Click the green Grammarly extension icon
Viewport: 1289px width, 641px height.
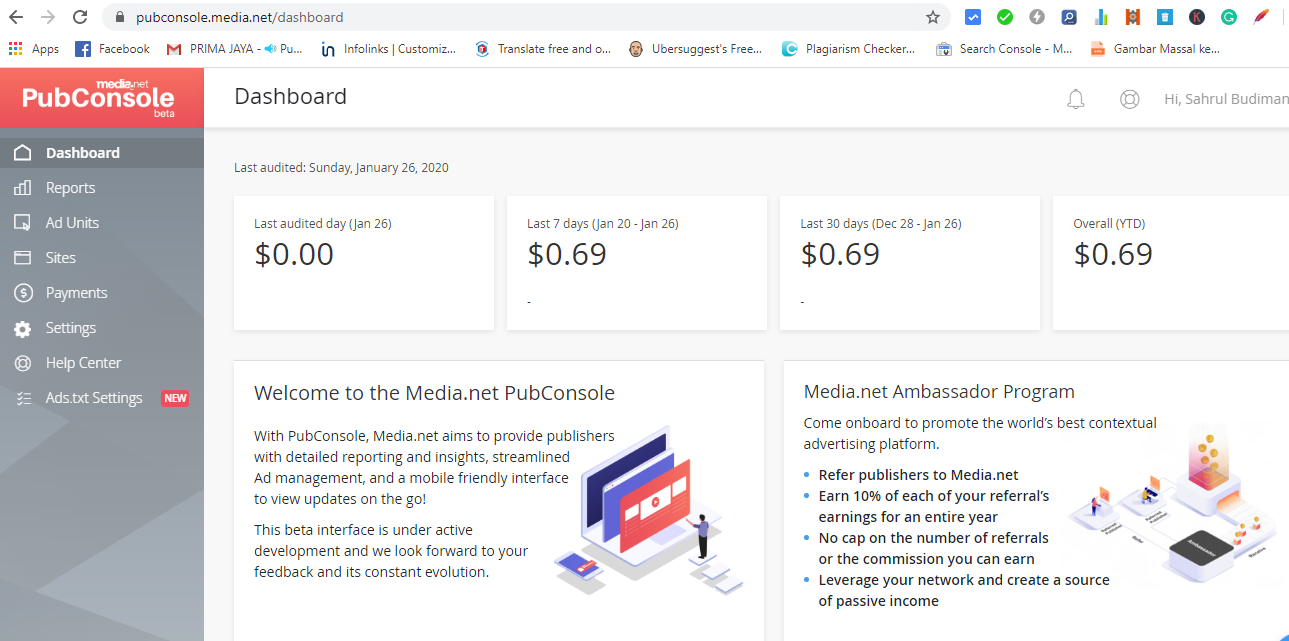tap(1229, 17)
